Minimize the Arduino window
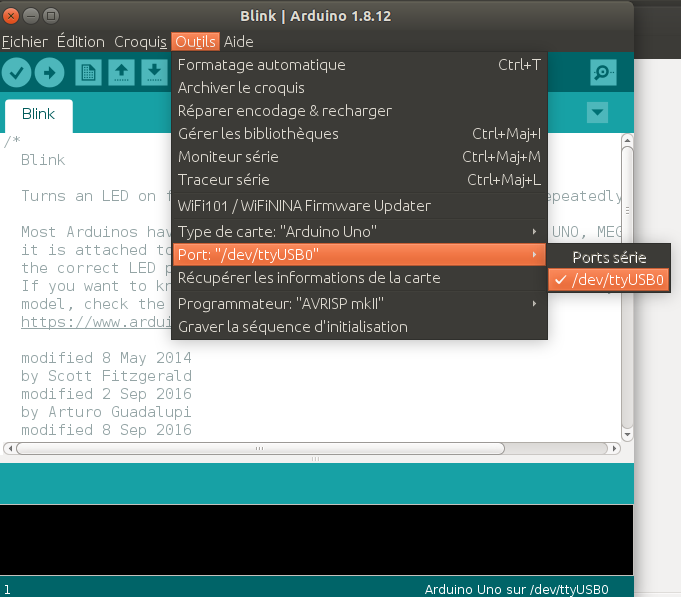The width and height of the screenshot is (681, 597). (31, 16)
